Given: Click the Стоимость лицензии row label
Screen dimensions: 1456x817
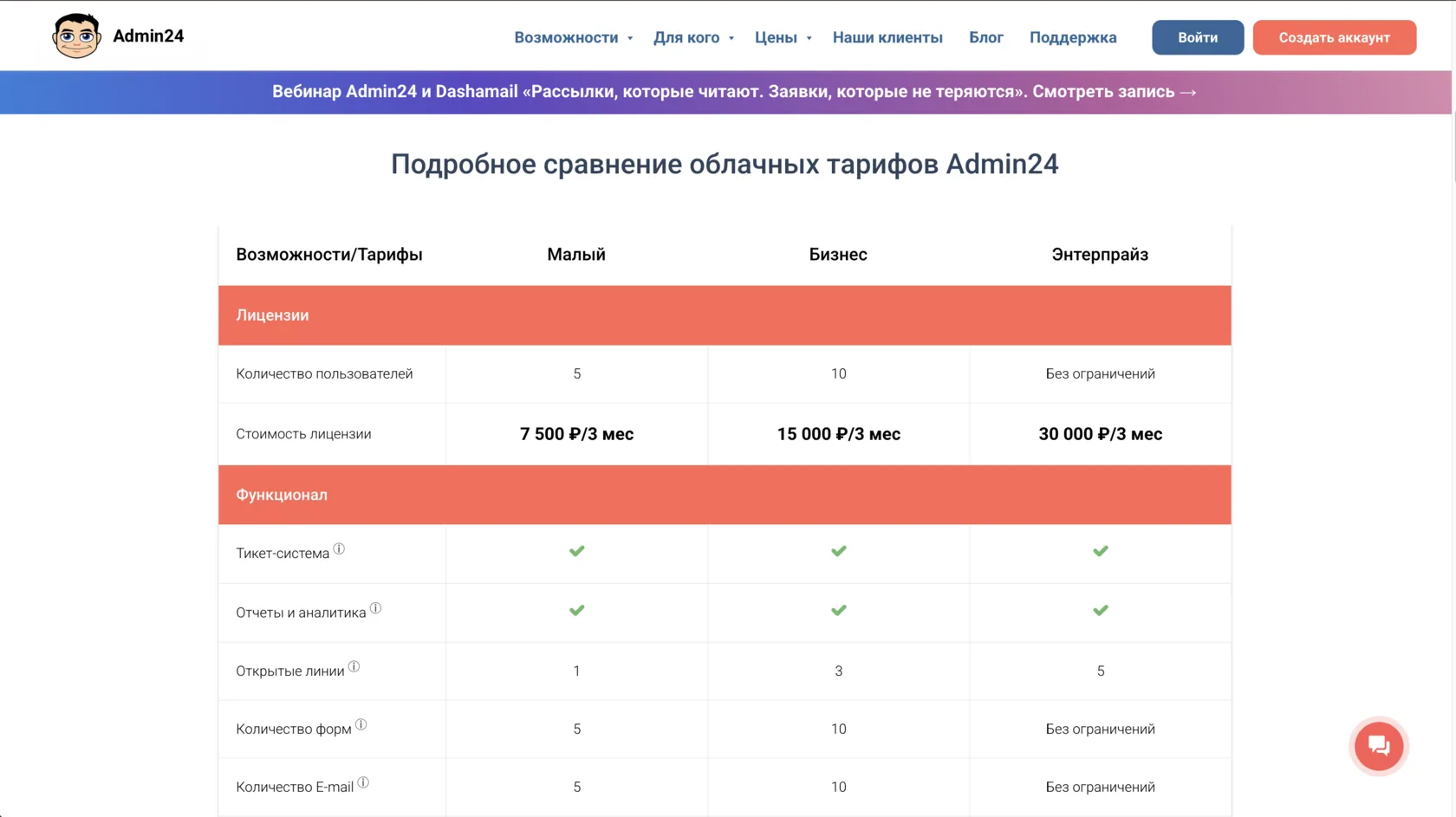Looking at the screenshot, I should pos(303,434).
